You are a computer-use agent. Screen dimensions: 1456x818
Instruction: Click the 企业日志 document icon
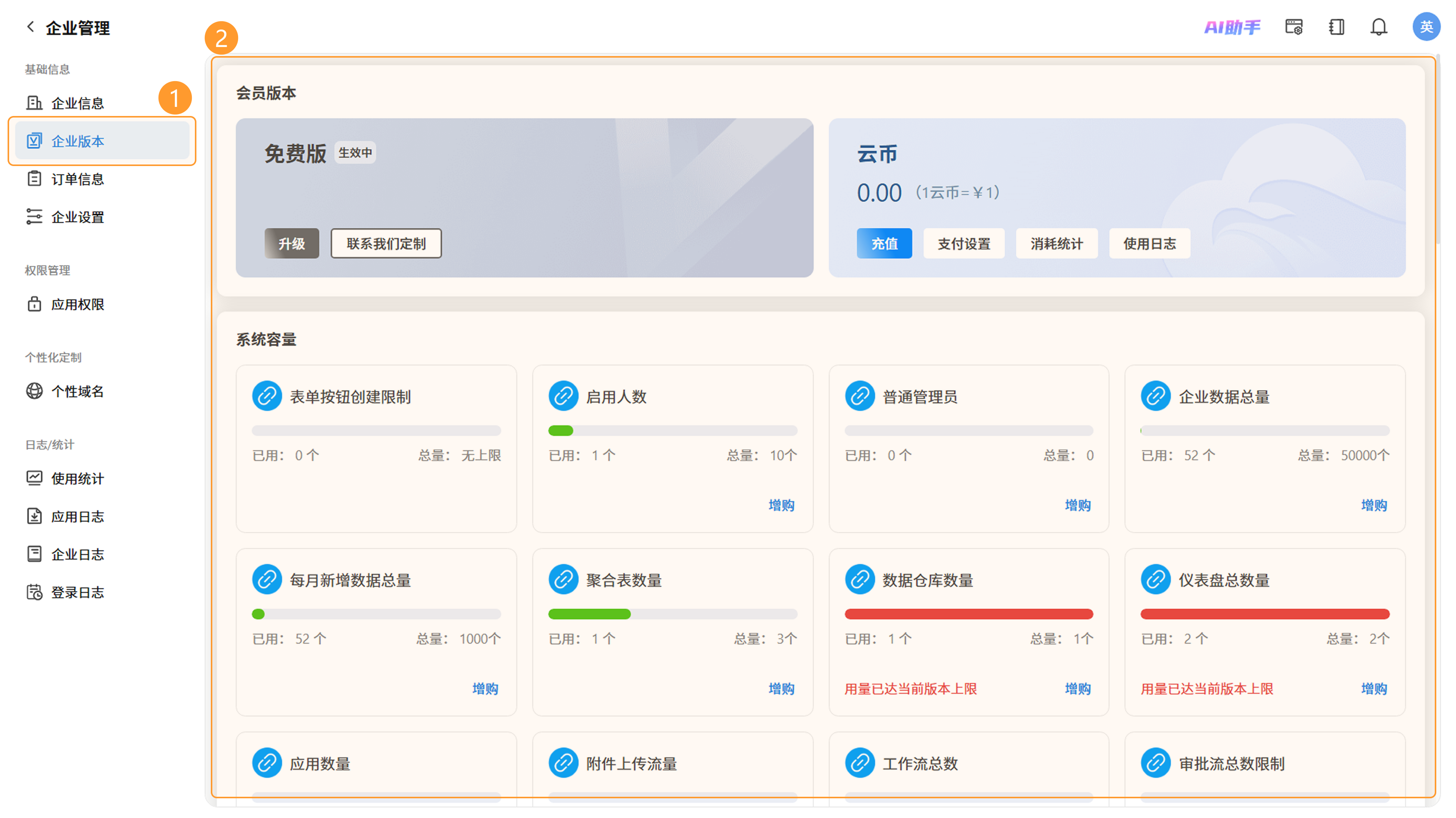coord(34,554)
